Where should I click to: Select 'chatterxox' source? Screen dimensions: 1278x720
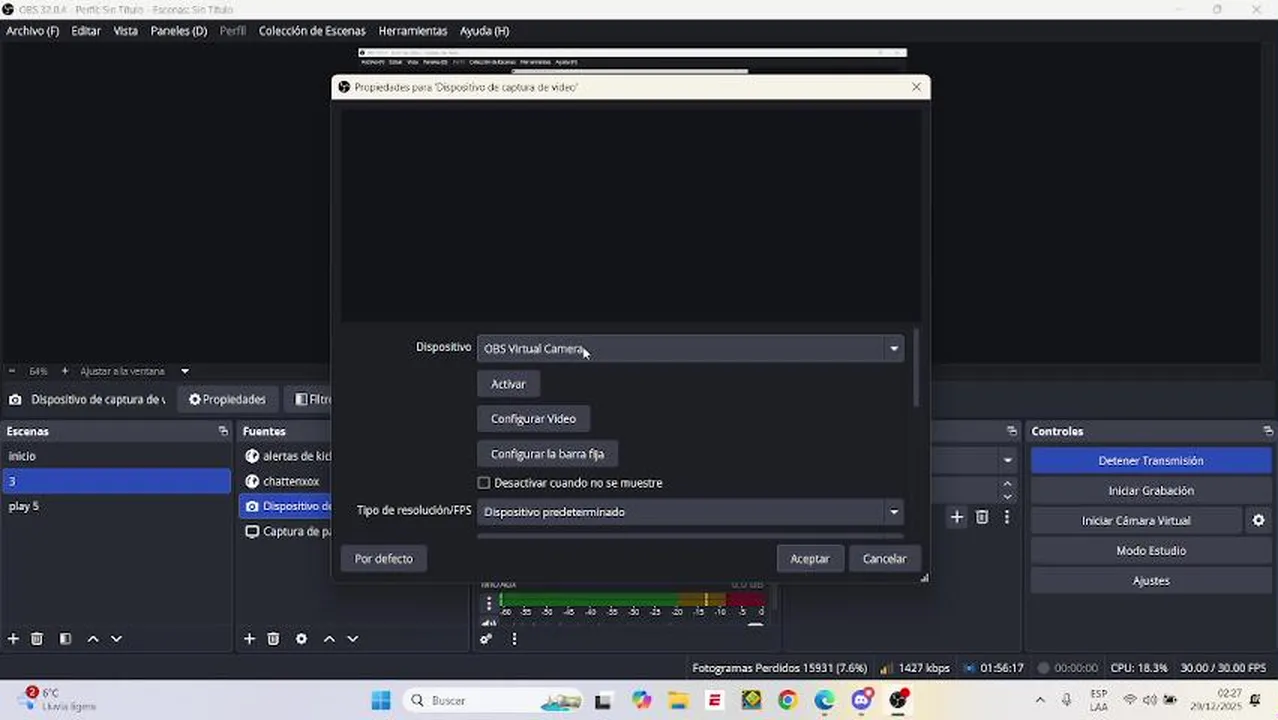[286, 481]
